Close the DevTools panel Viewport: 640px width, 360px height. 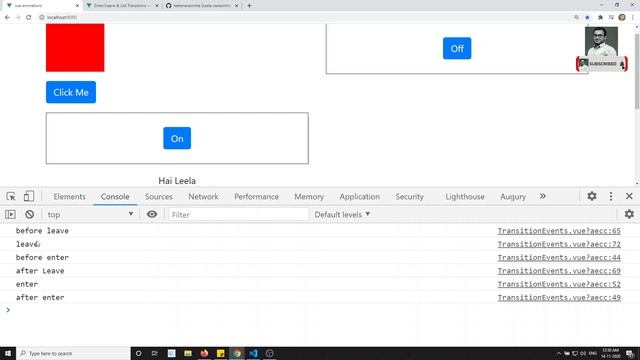(629, 196)
